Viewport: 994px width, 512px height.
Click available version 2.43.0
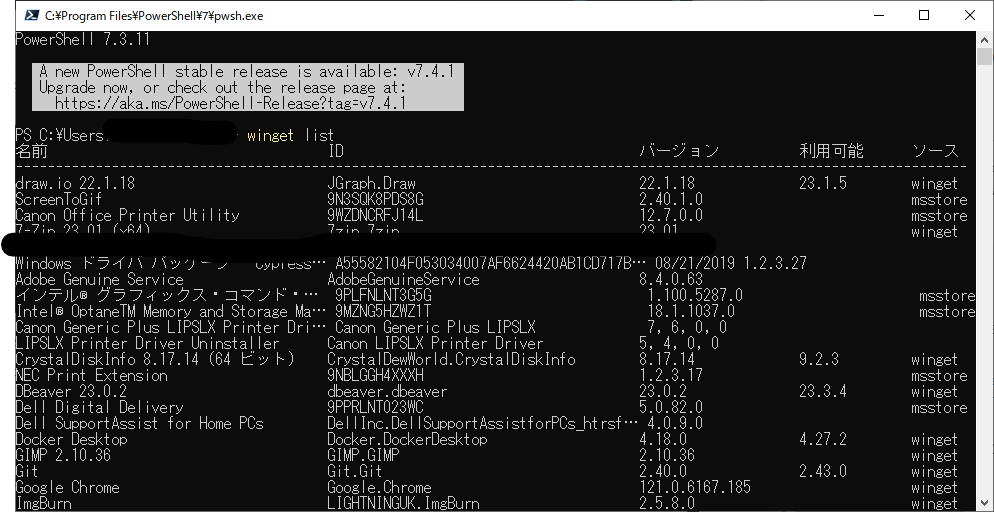pos(822,471)
